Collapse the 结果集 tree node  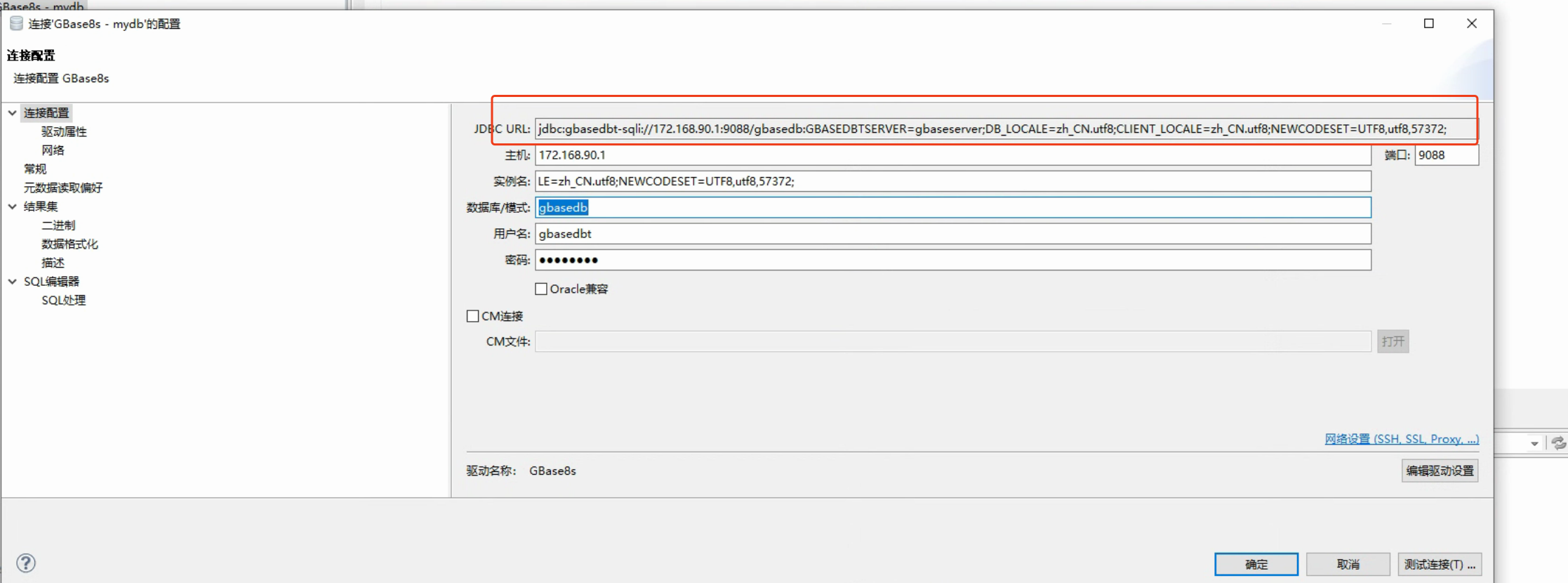click(x=13, y=207)
